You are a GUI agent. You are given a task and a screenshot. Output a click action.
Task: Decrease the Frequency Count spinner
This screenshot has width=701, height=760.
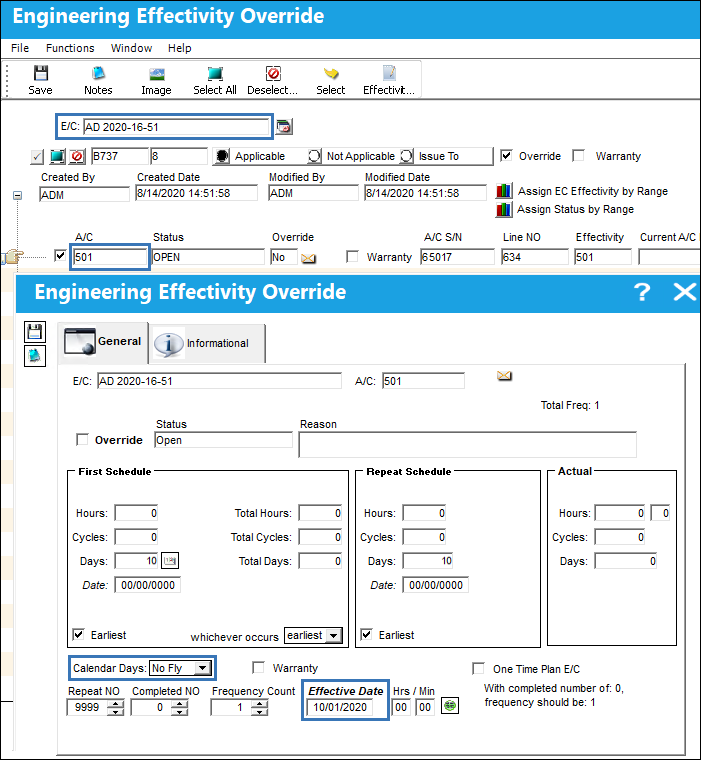259,712
